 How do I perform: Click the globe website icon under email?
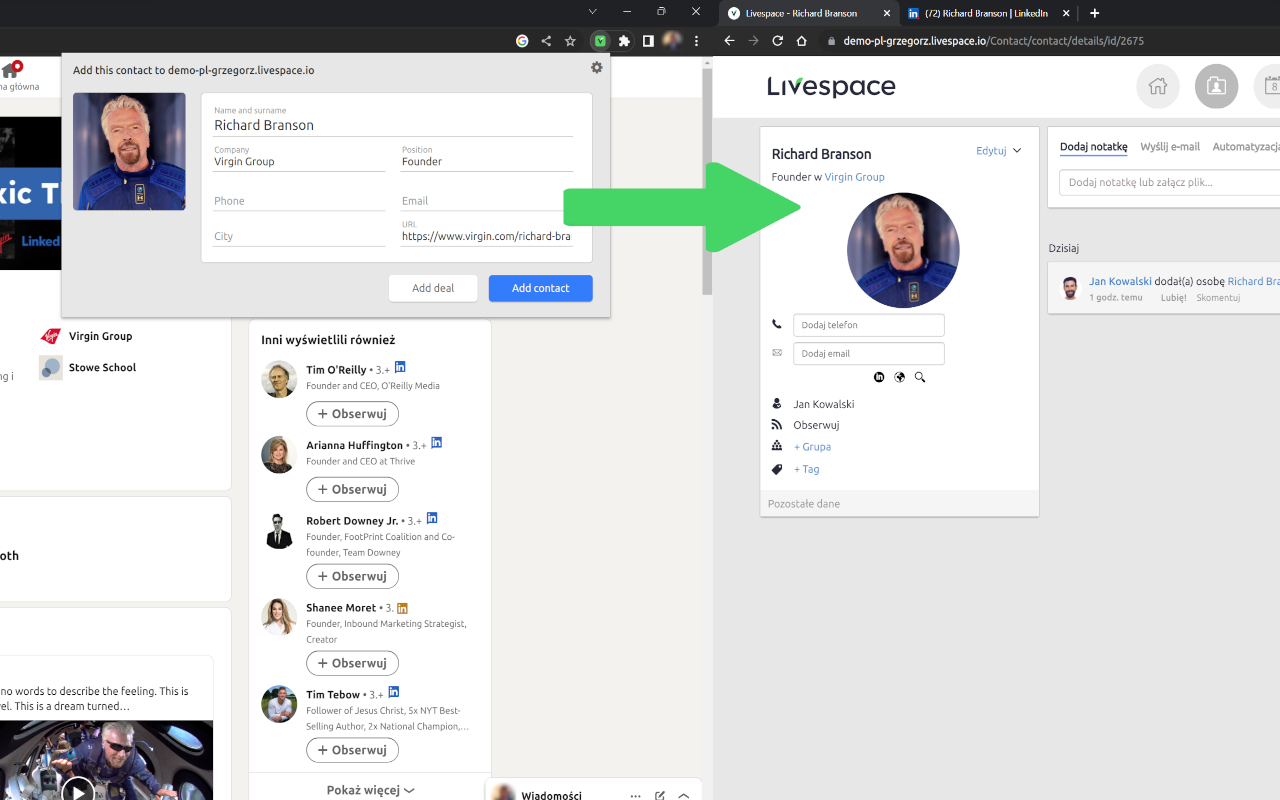pos(899,377)
